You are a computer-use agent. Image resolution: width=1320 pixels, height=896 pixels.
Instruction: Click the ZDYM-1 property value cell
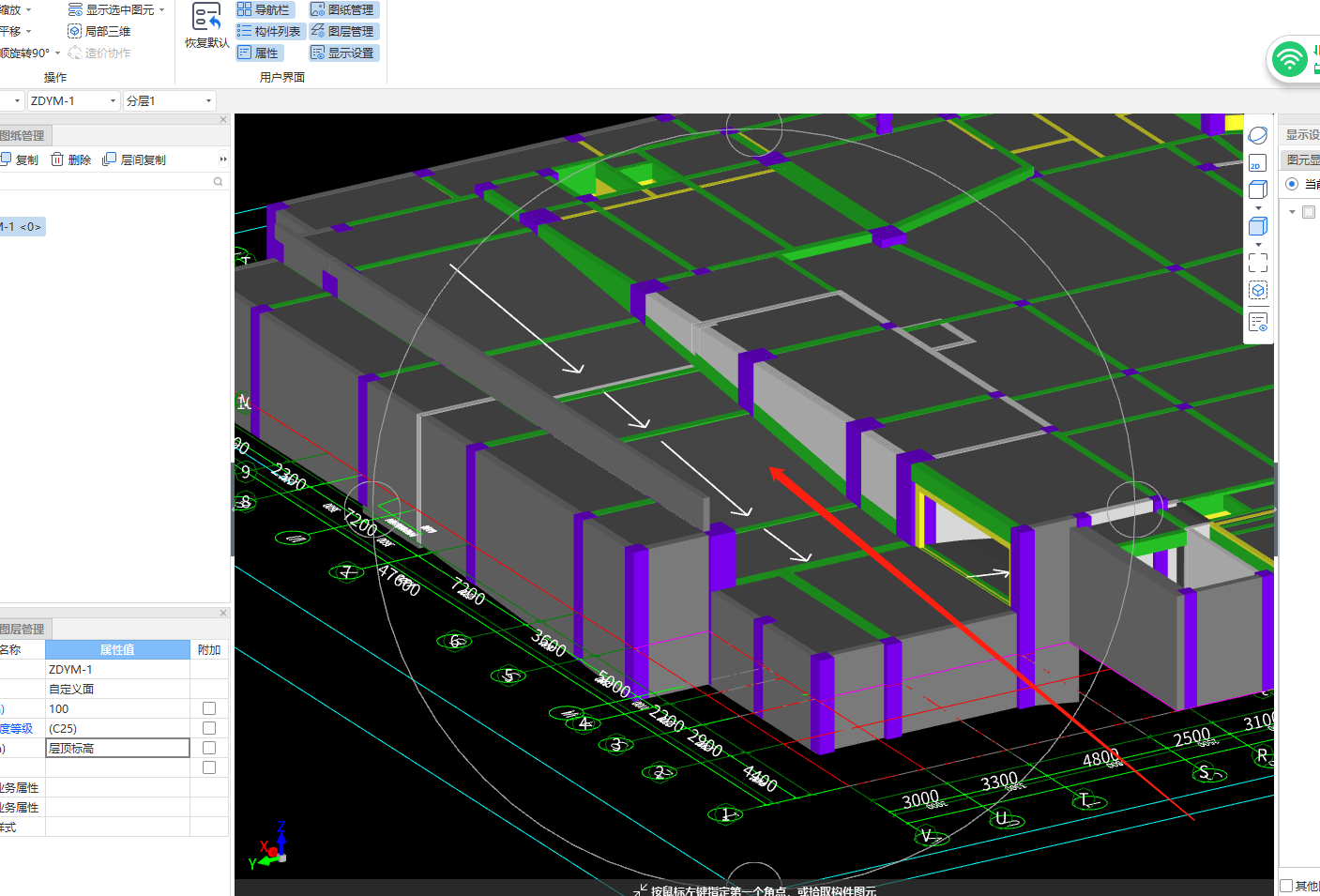pyautogui.click(x=117, y=669)
